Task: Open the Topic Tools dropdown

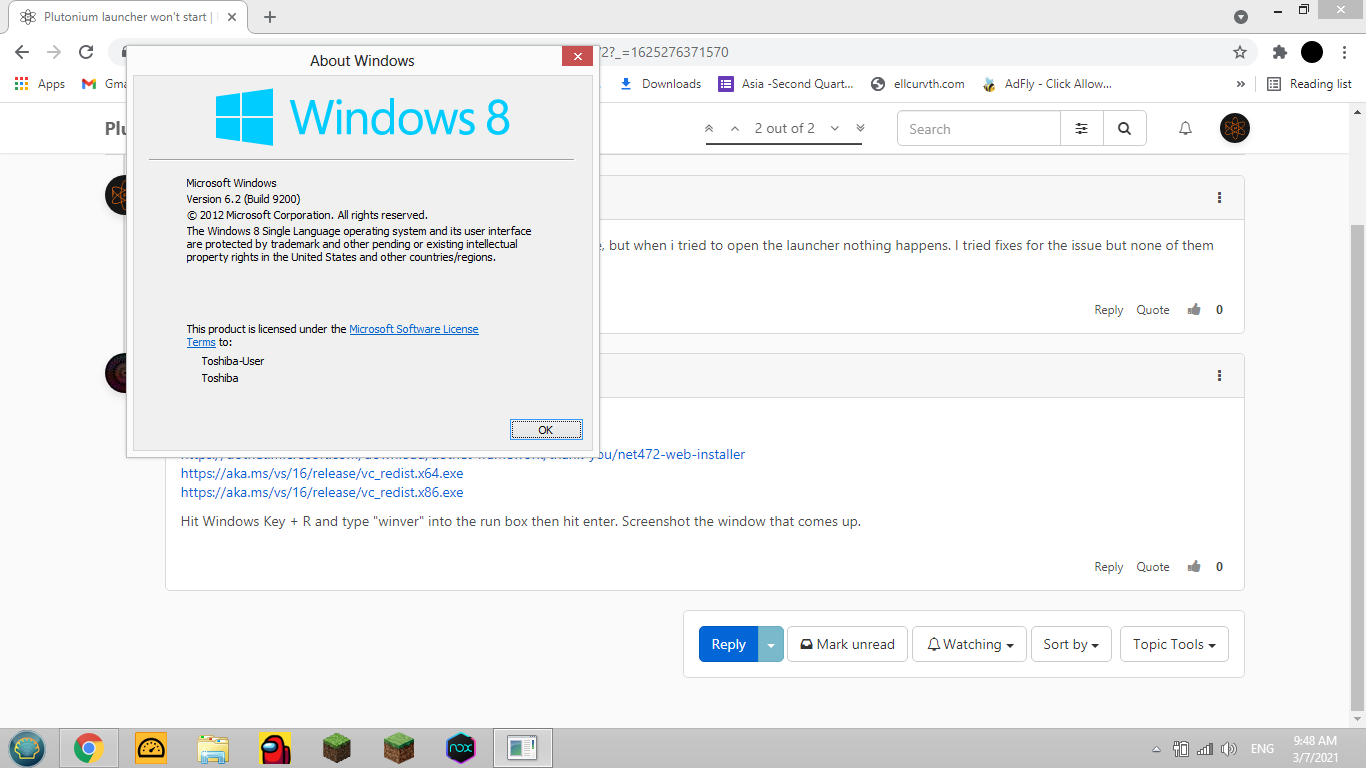Action: [x=1174, y=644]
